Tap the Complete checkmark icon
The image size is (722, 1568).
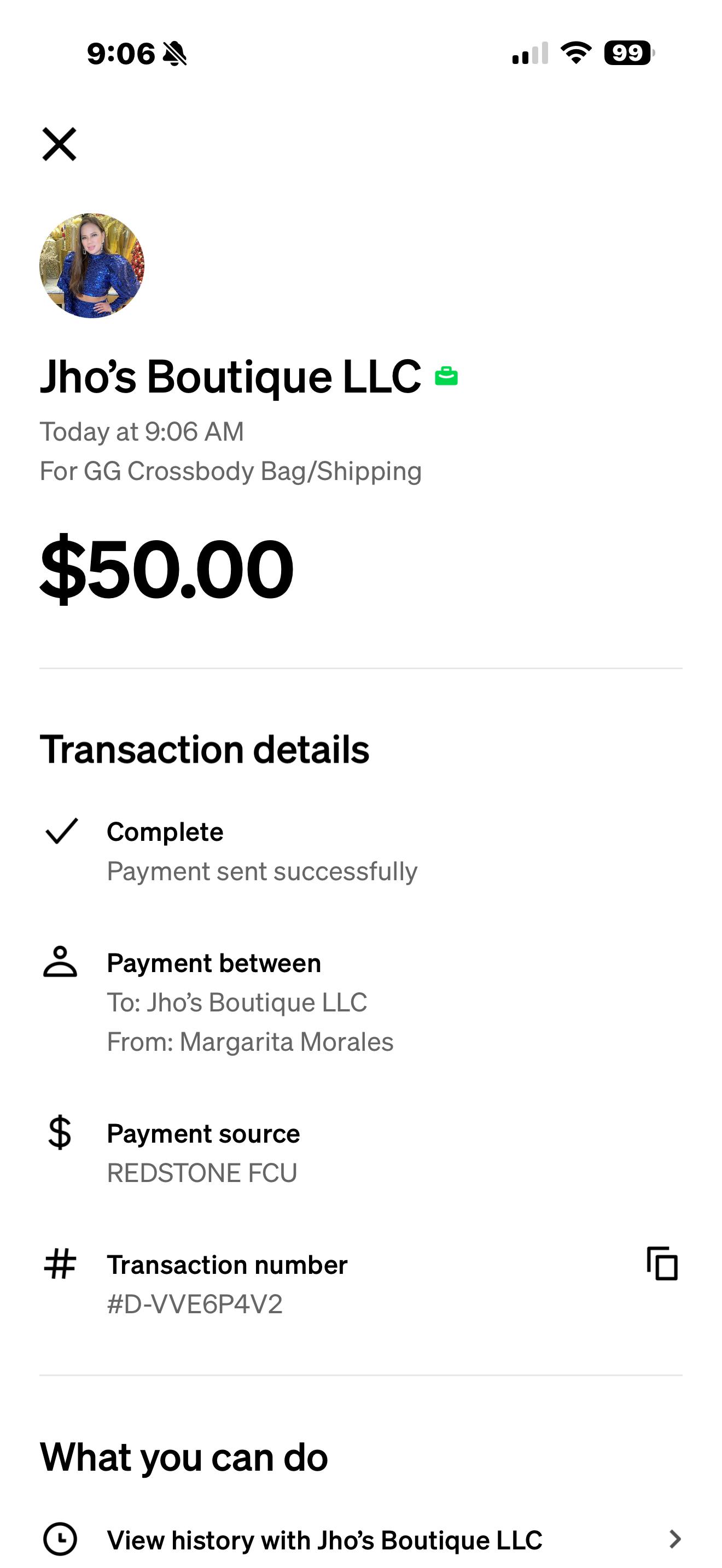(61, 832)
